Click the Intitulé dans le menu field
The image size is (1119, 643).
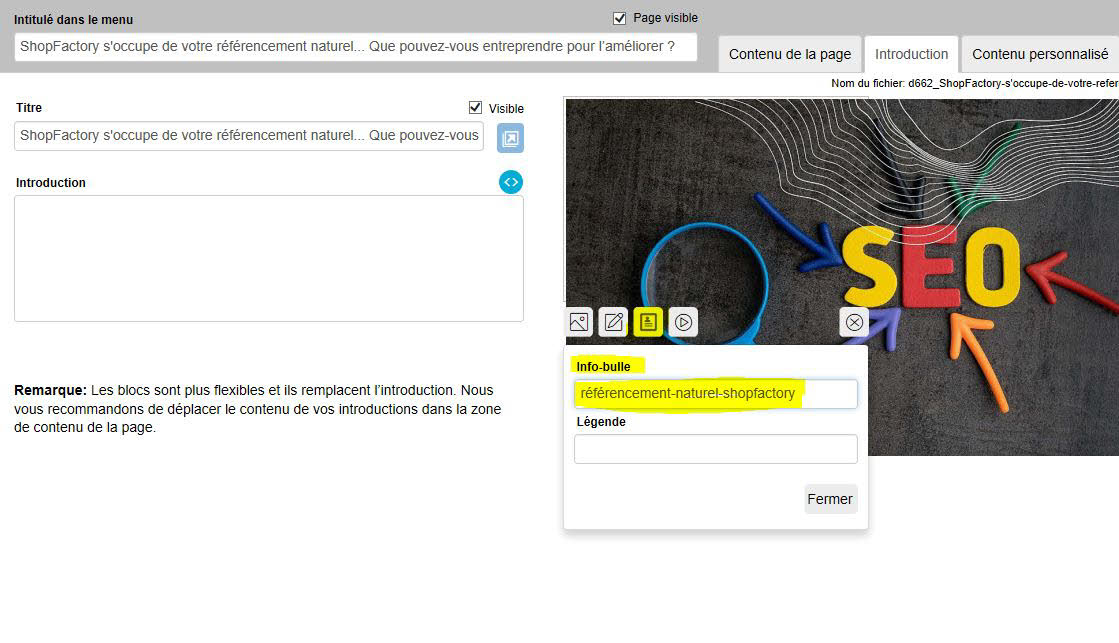[355, 47]
